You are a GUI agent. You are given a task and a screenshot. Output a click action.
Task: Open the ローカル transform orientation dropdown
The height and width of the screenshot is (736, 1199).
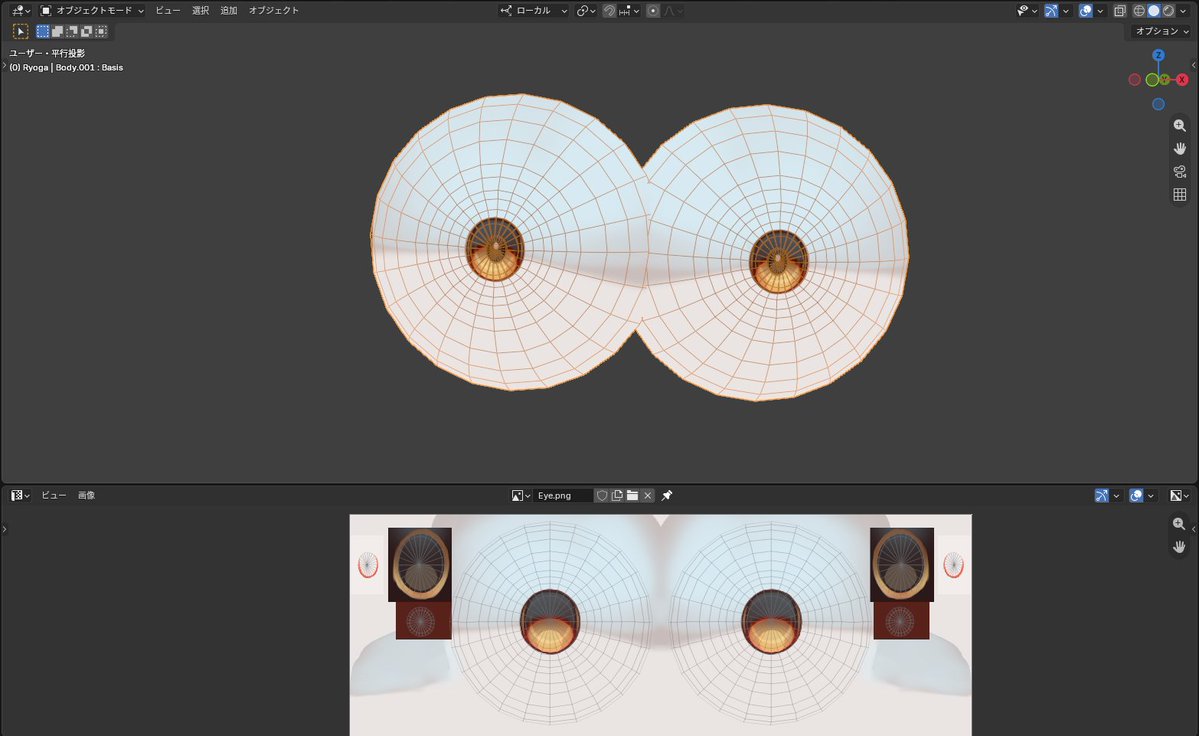[x=534, y=11]
